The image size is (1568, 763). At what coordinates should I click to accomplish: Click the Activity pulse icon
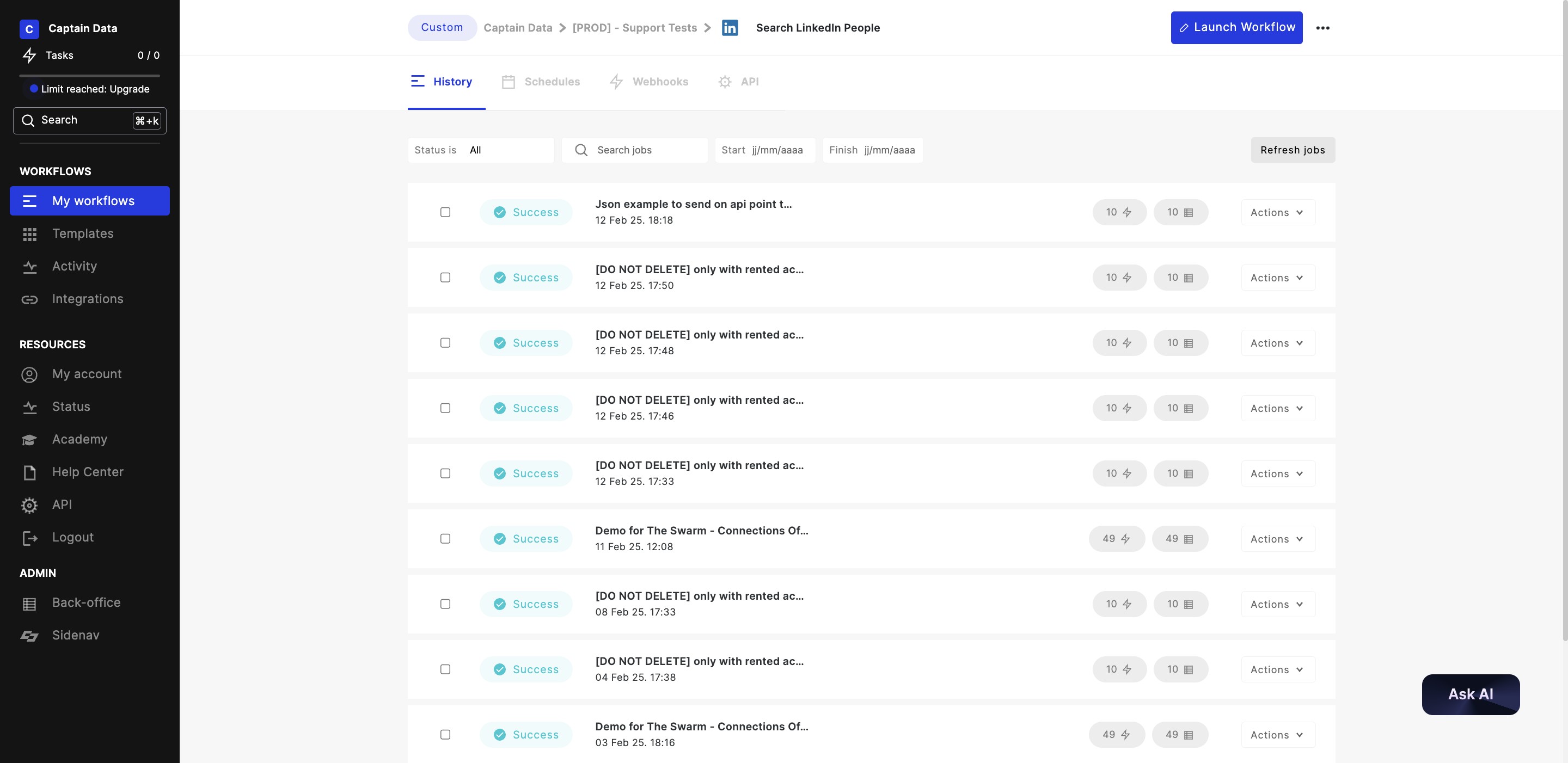pyautogui.click(x=29, y=267)
